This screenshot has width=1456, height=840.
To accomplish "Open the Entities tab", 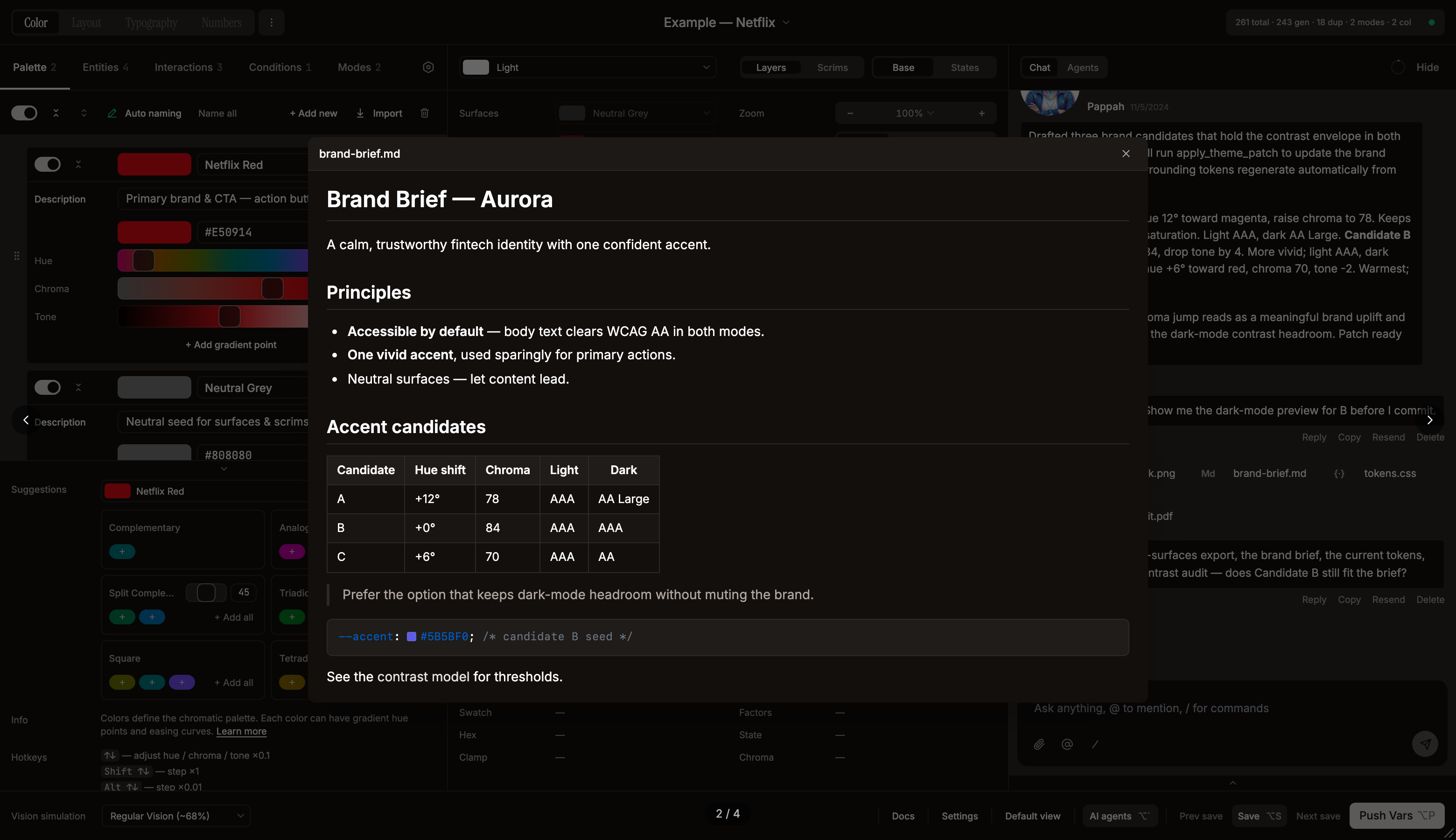I will (x=105, y=68).
